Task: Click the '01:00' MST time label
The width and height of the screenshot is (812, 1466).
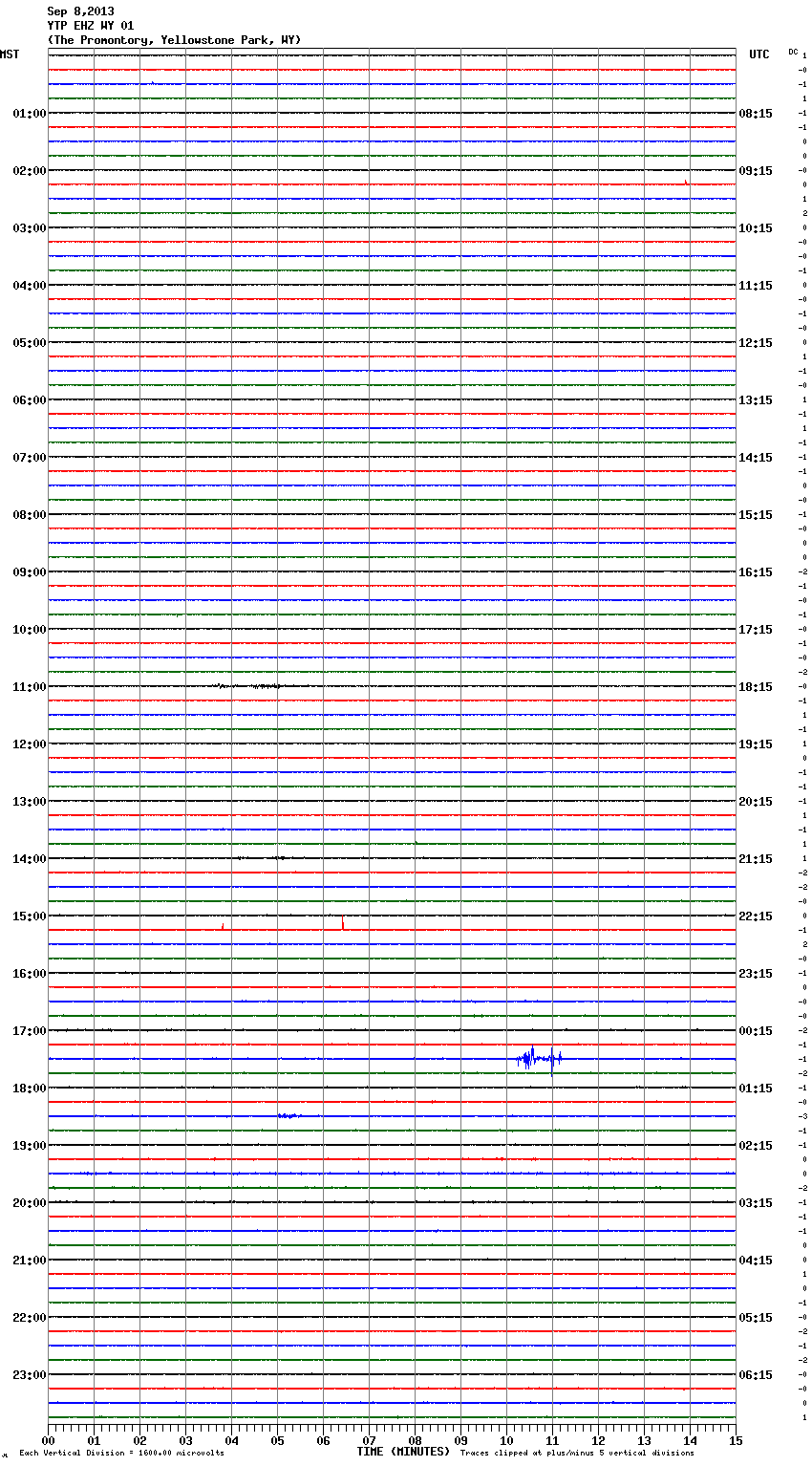Action: click(x=30, y=114)
